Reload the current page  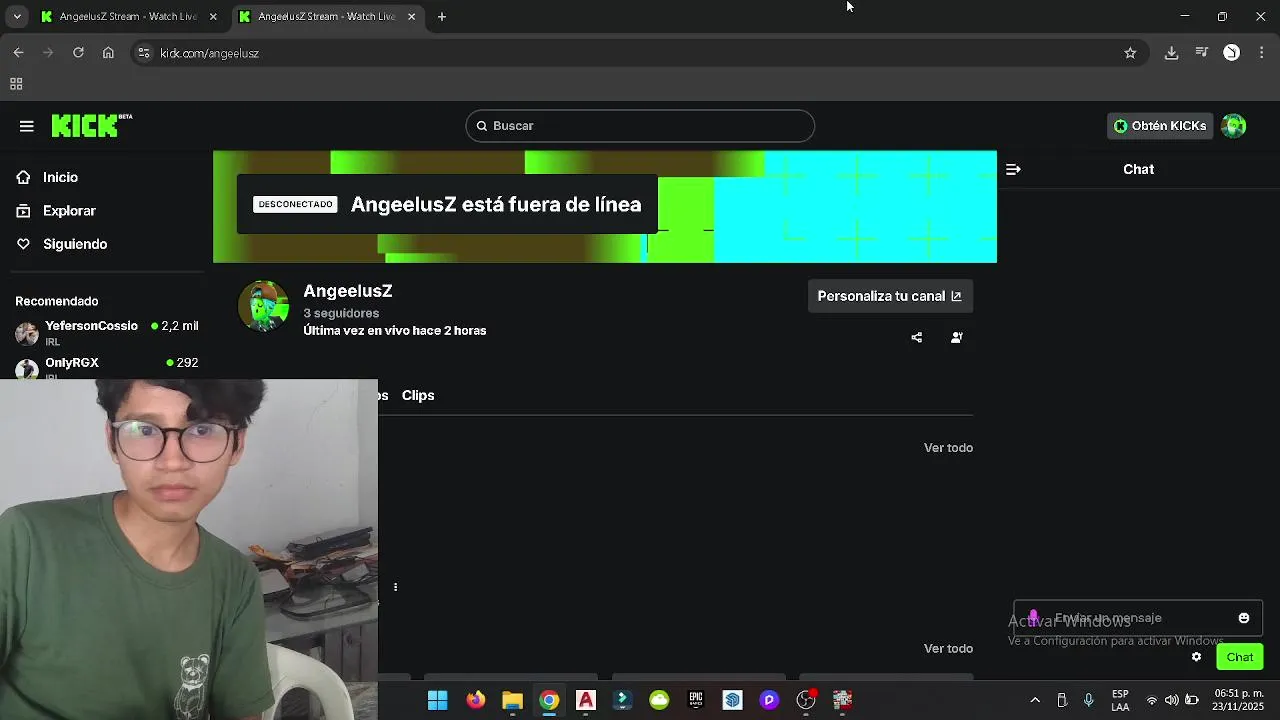pyautogui.click(x=78, y=53)
